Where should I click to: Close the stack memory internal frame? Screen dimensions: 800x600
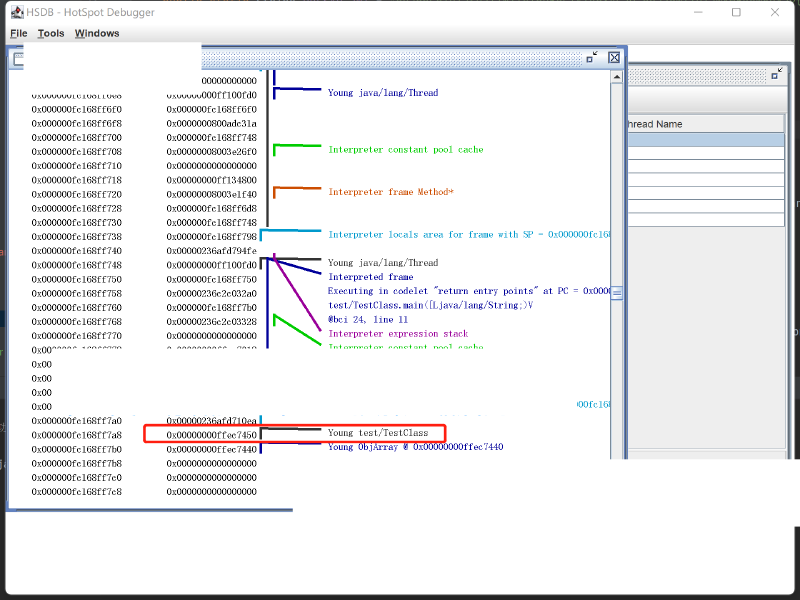coord(614,58)
